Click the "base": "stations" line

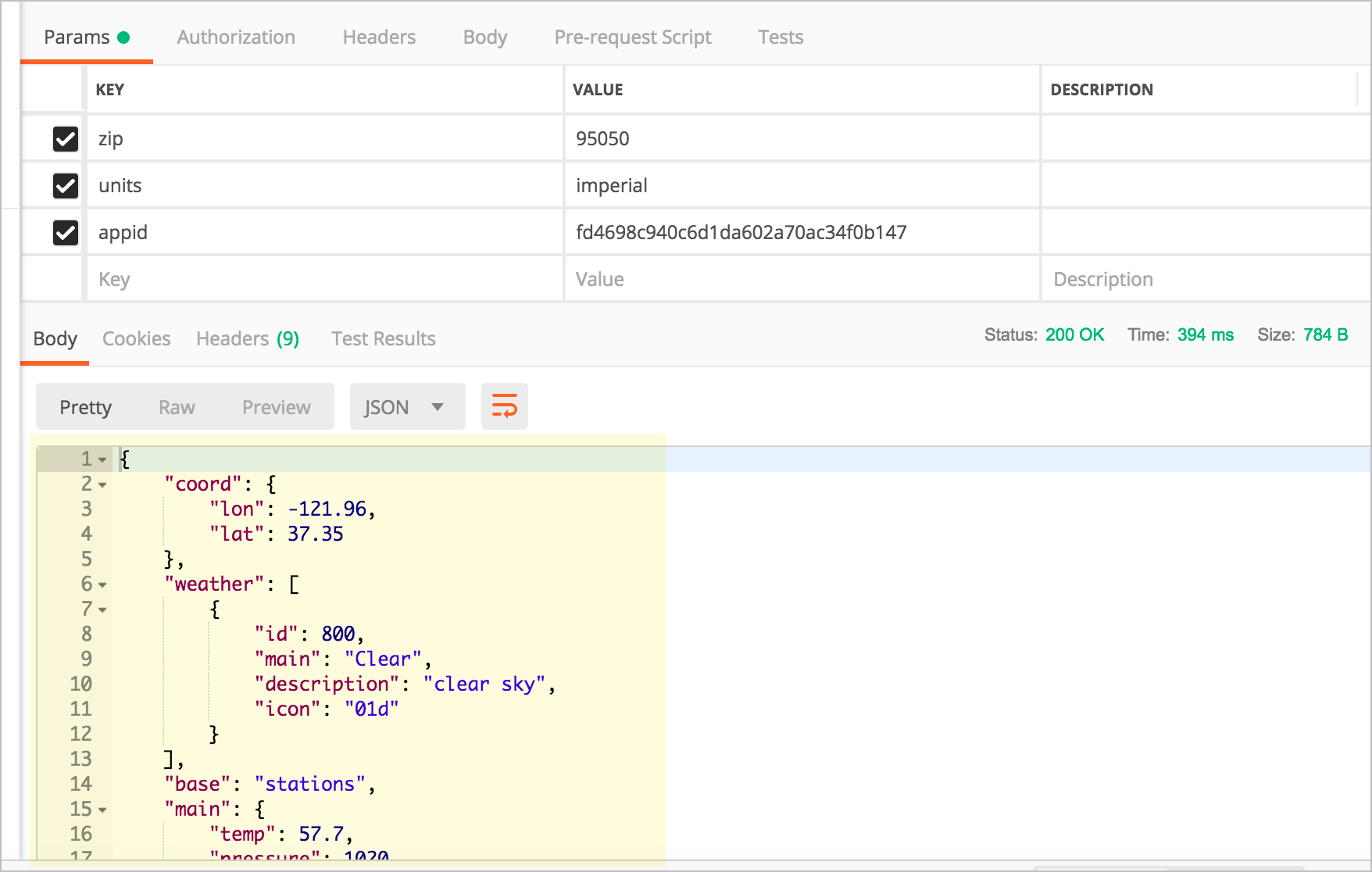pyautogui.click(x=270, y=784)
